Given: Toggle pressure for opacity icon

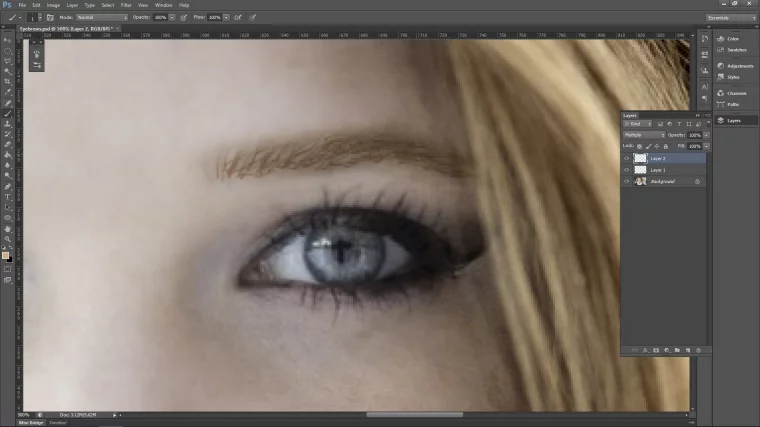Looking at the screenshot, I should pyautogui.click(x=184, y=17).
